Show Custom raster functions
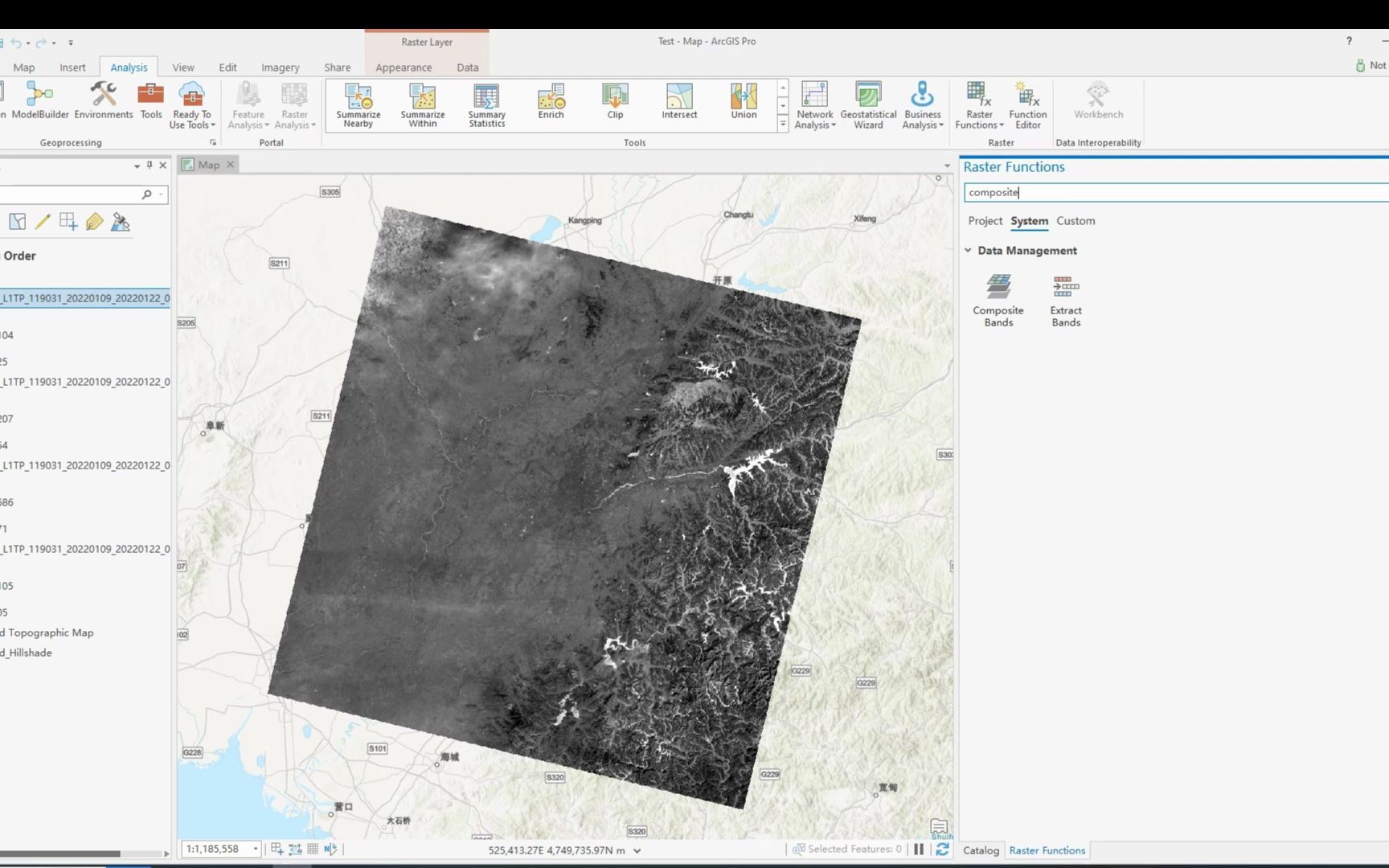This screenshot has width=1389, height=868. pos(1076,221)
